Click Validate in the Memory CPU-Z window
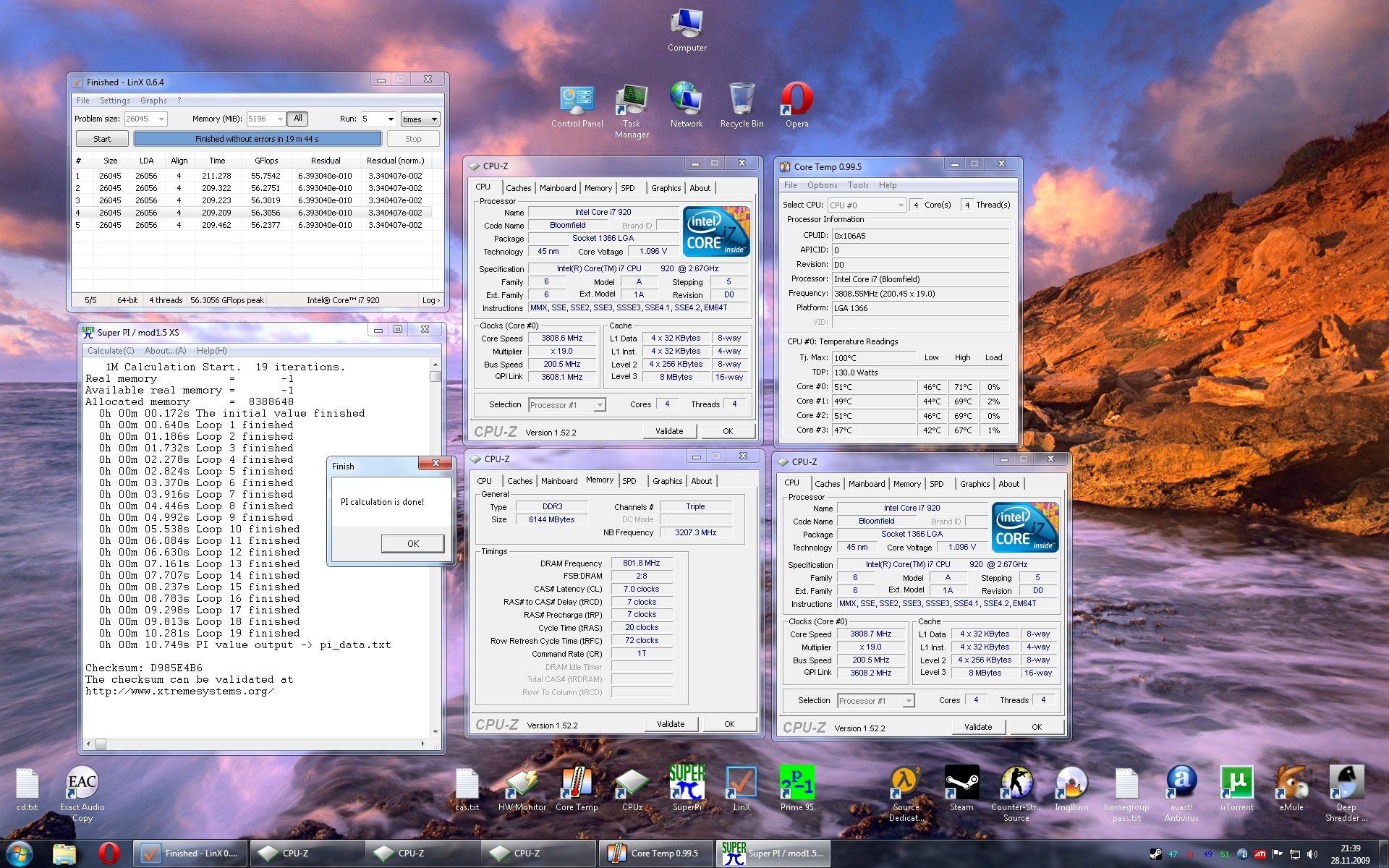Screen dimensions: 1389x868 pyautogui.click(x=670, y=724)
